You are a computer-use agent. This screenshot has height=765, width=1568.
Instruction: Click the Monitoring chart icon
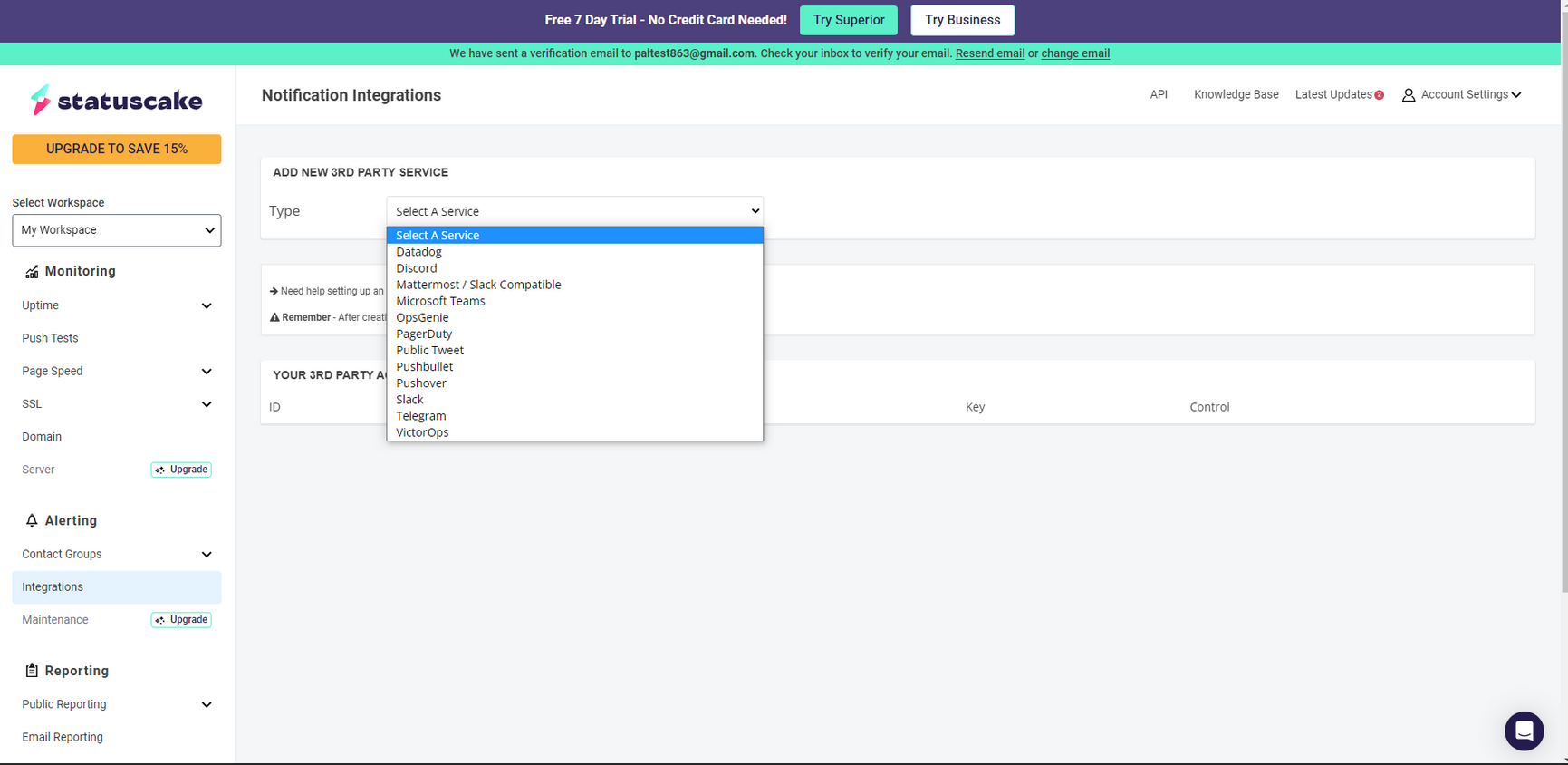[x=32, y=272]
